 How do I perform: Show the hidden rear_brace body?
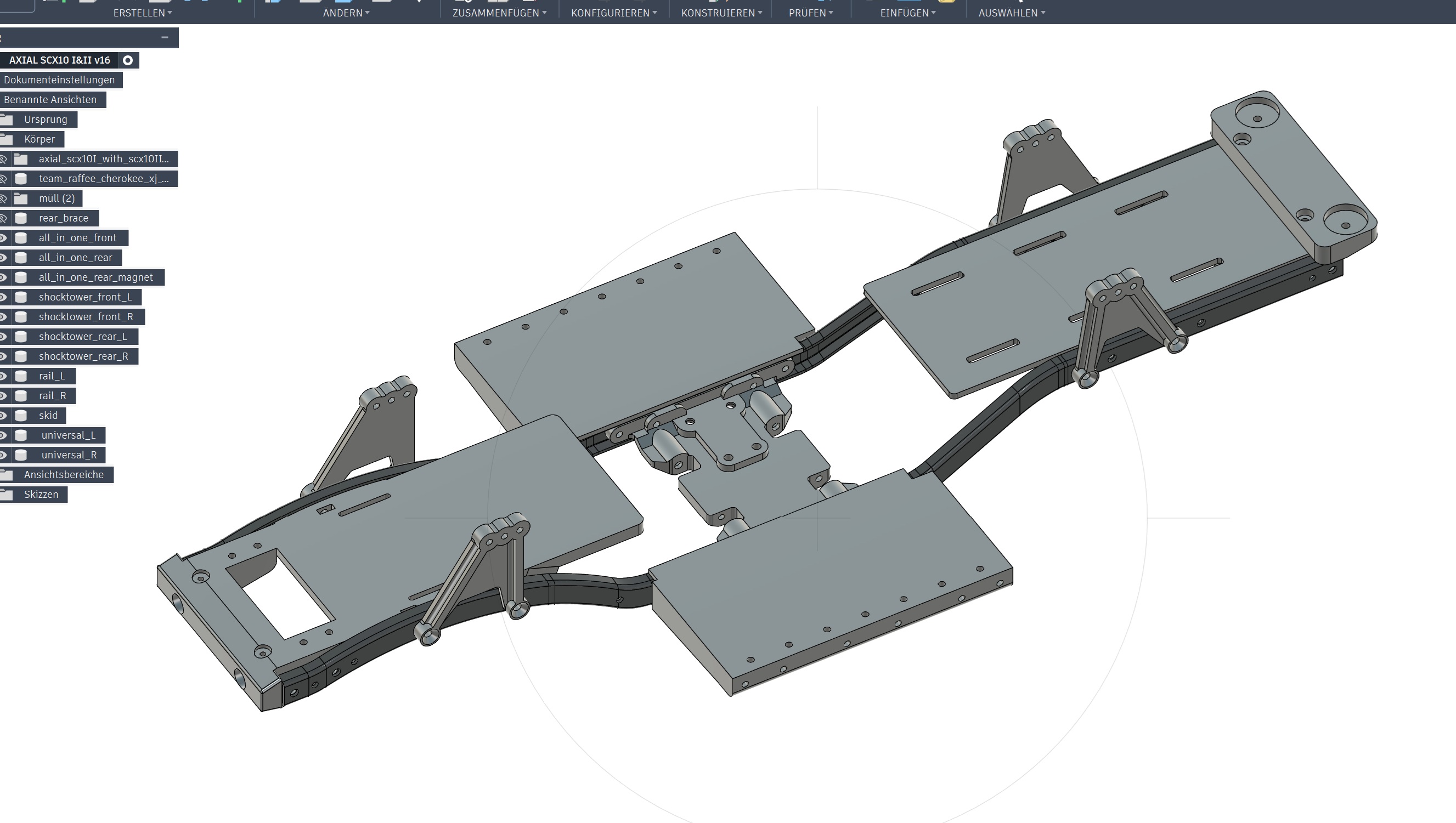pos(3,218)
